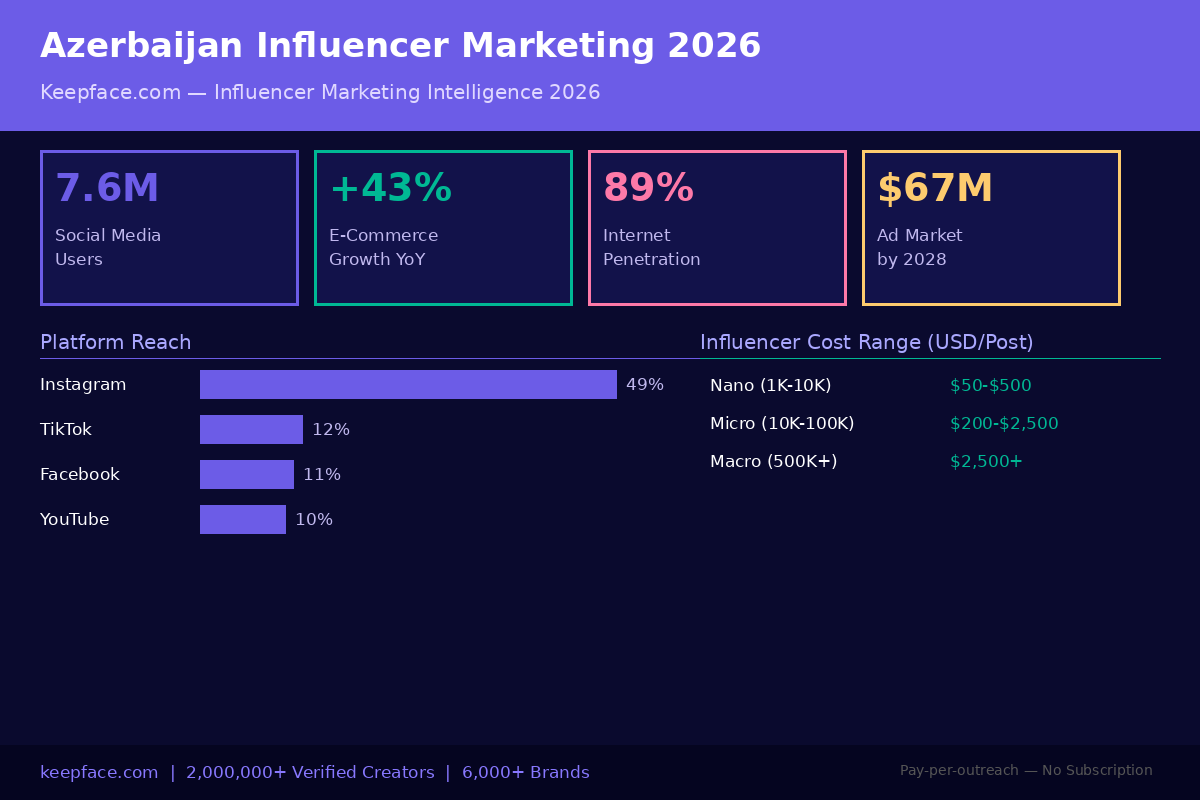Click the 'YouTube' platform label

point(75,520)
